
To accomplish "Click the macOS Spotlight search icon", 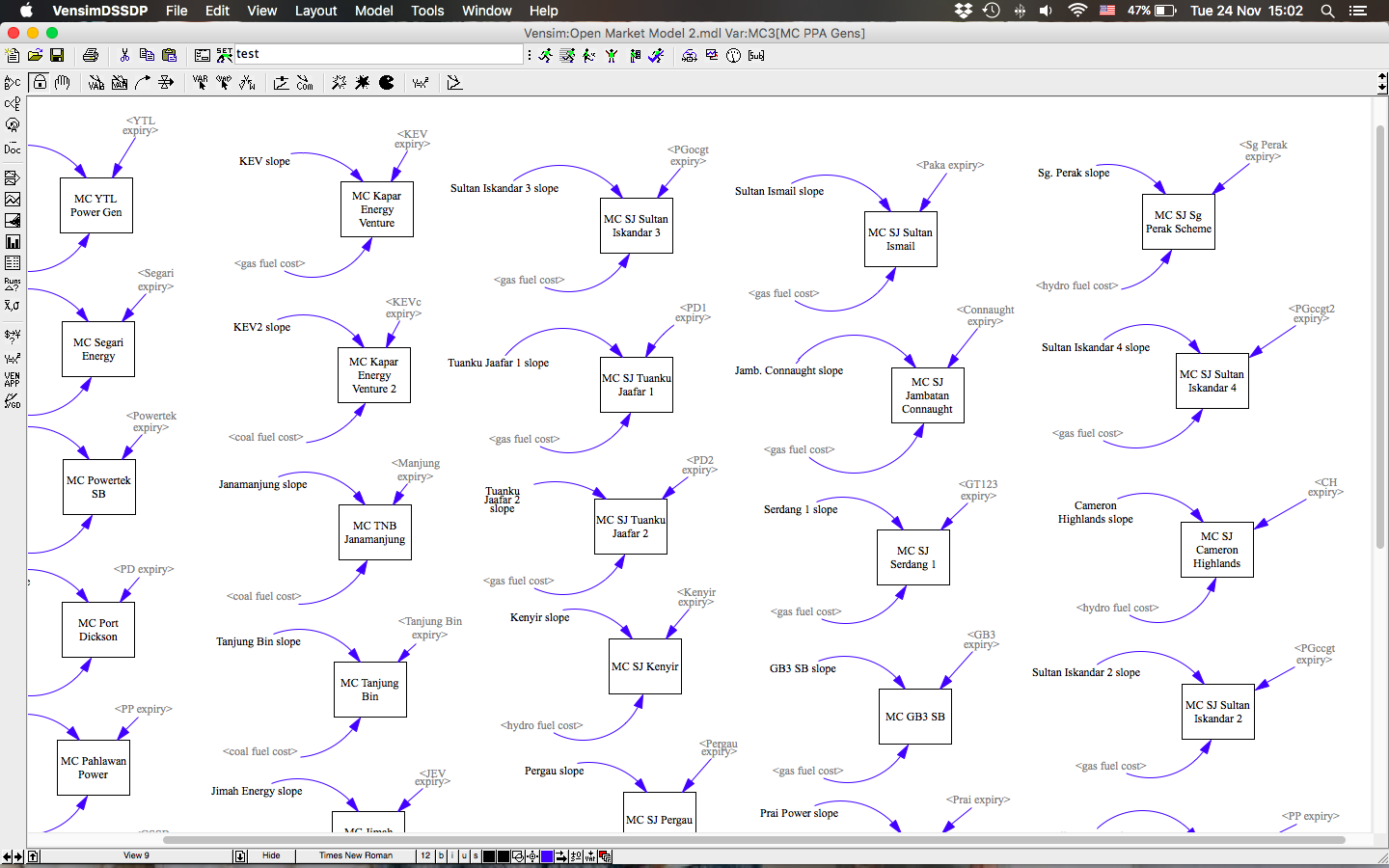I will (1327, 11).
